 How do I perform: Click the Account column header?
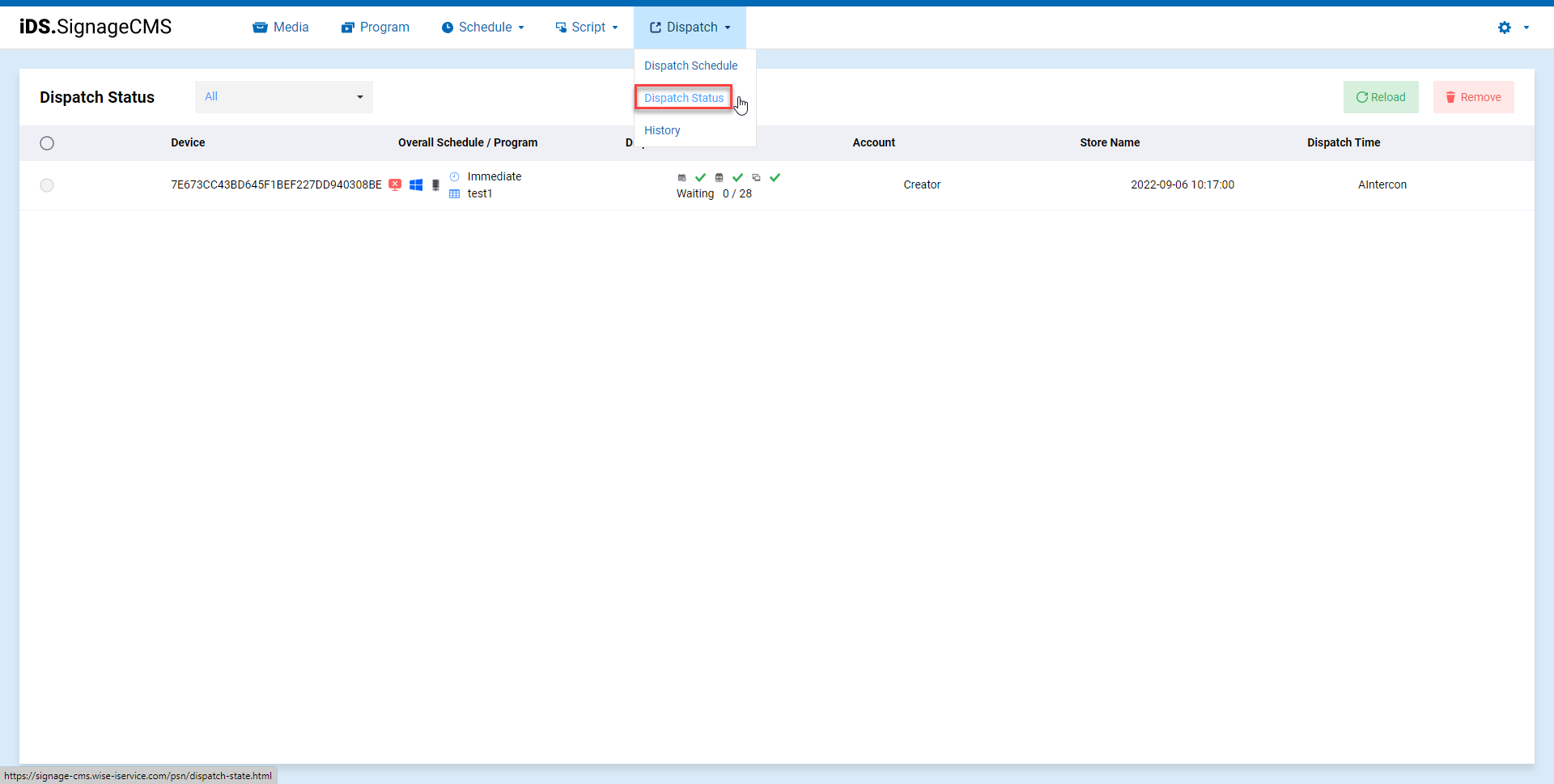click(x=873, y=142)
